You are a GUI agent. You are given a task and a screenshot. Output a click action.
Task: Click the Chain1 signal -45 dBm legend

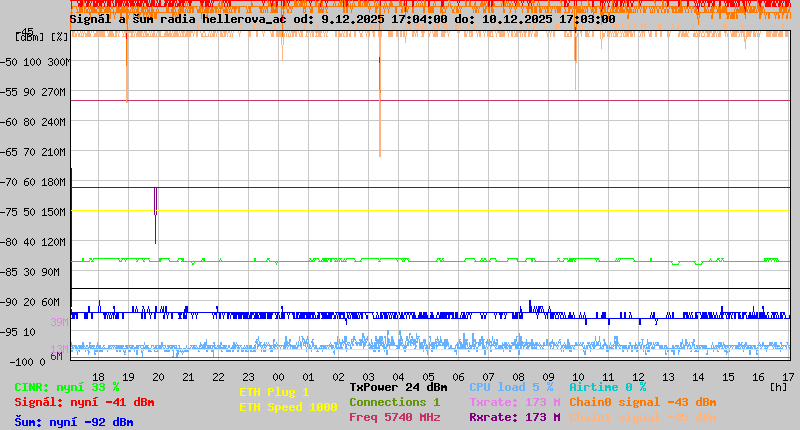click(643, 417)
